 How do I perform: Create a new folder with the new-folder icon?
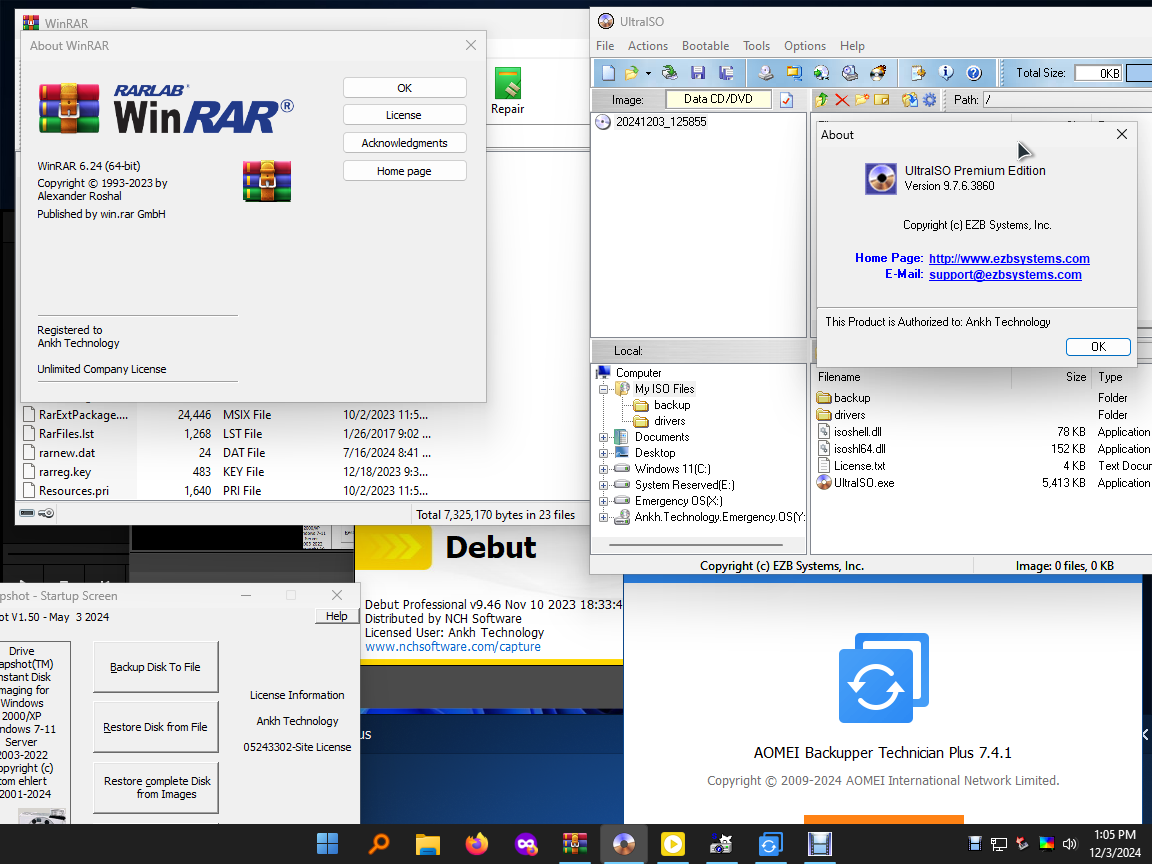(x=859, y=100)
